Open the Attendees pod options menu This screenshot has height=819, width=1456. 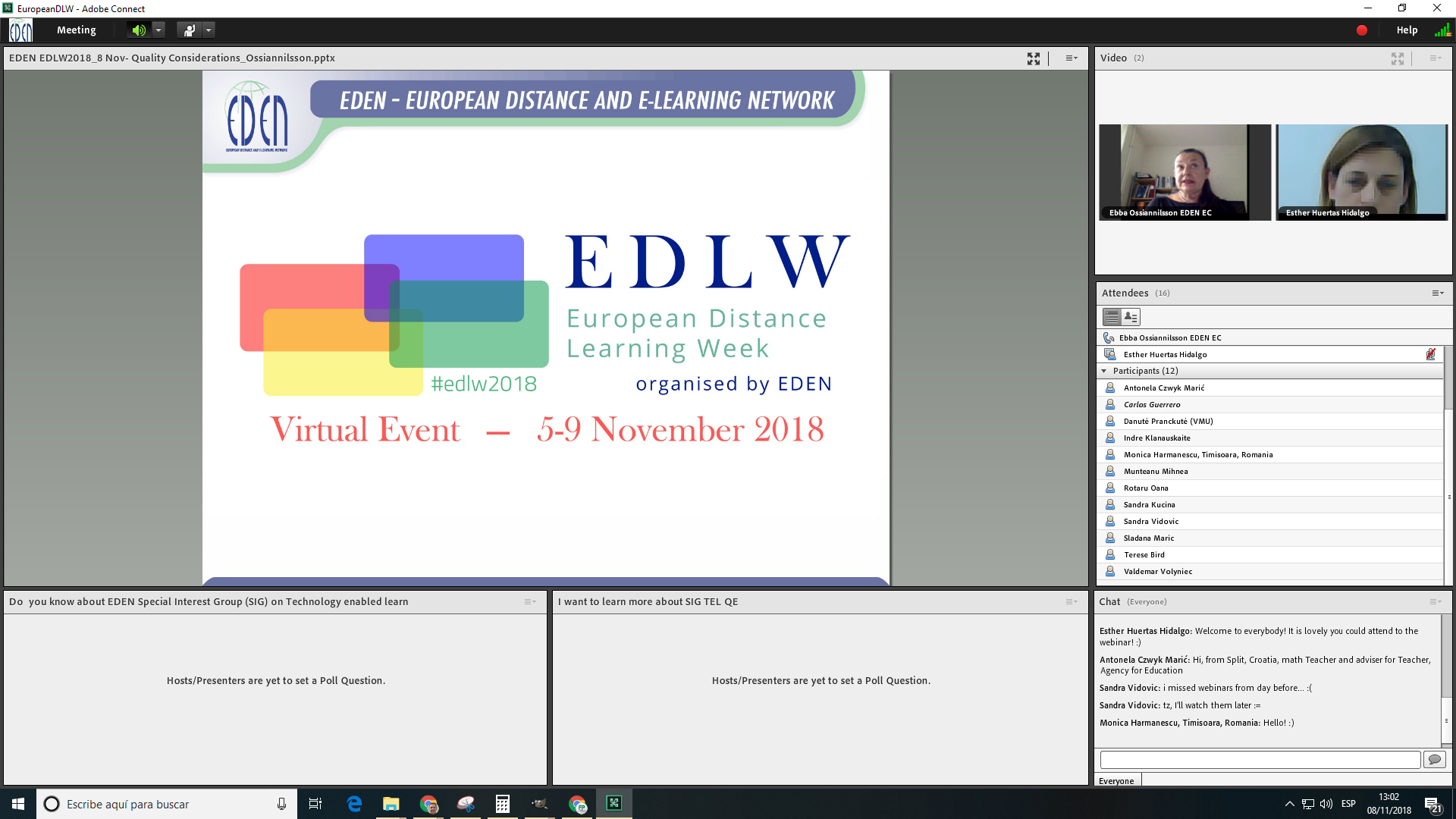pos(1438,293)
